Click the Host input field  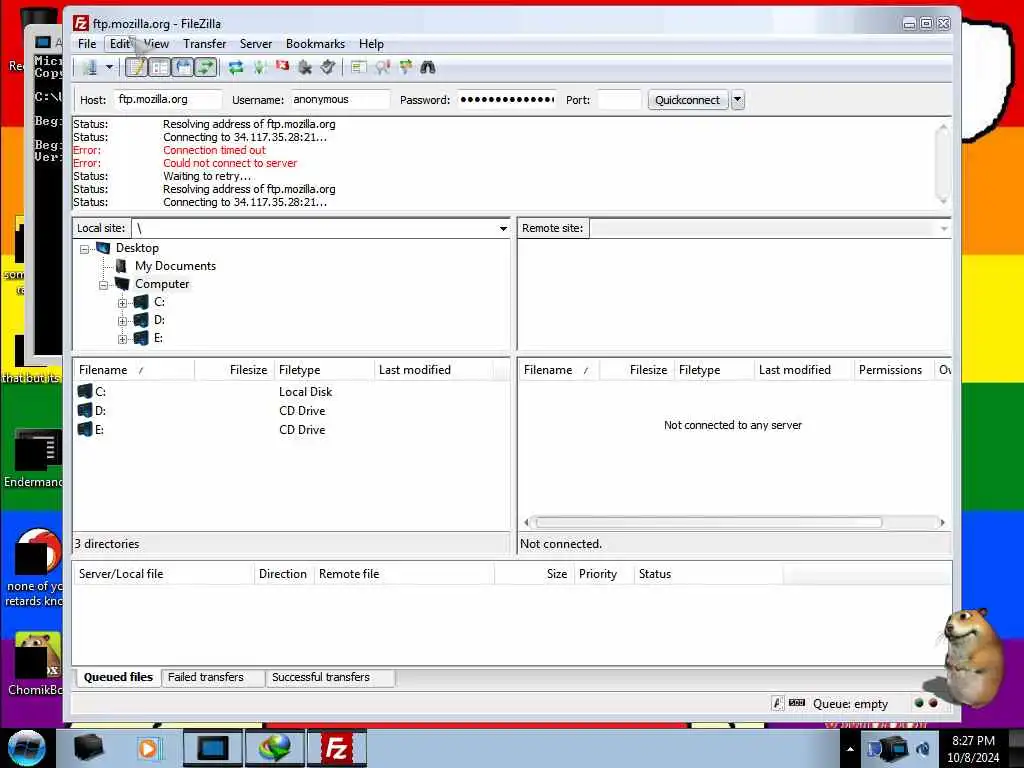167,99
